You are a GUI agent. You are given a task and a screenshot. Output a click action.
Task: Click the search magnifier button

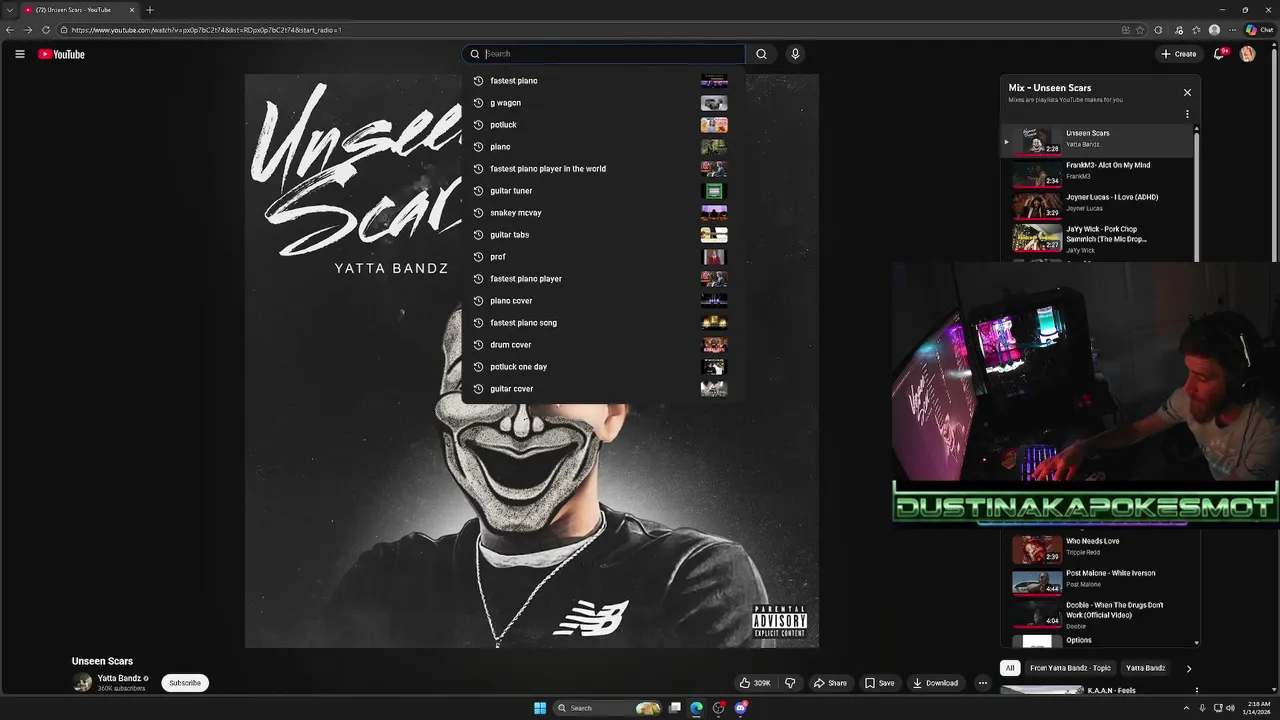[x=761, y=54]
